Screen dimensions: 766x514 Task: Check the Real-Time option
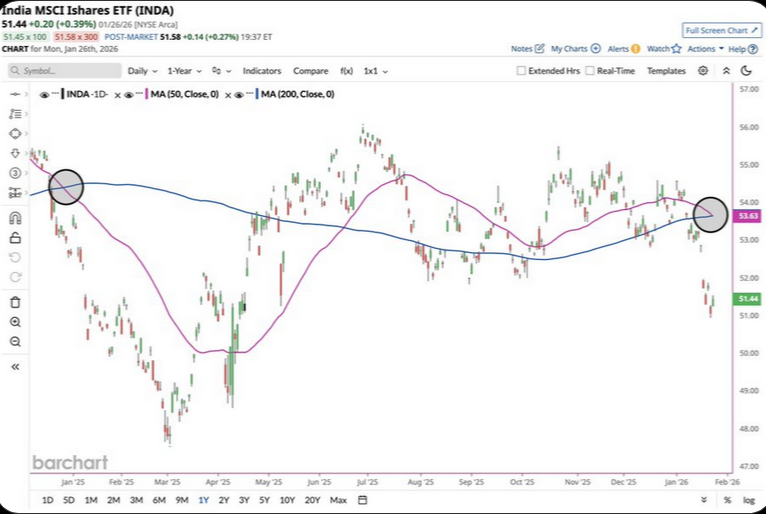590,71
